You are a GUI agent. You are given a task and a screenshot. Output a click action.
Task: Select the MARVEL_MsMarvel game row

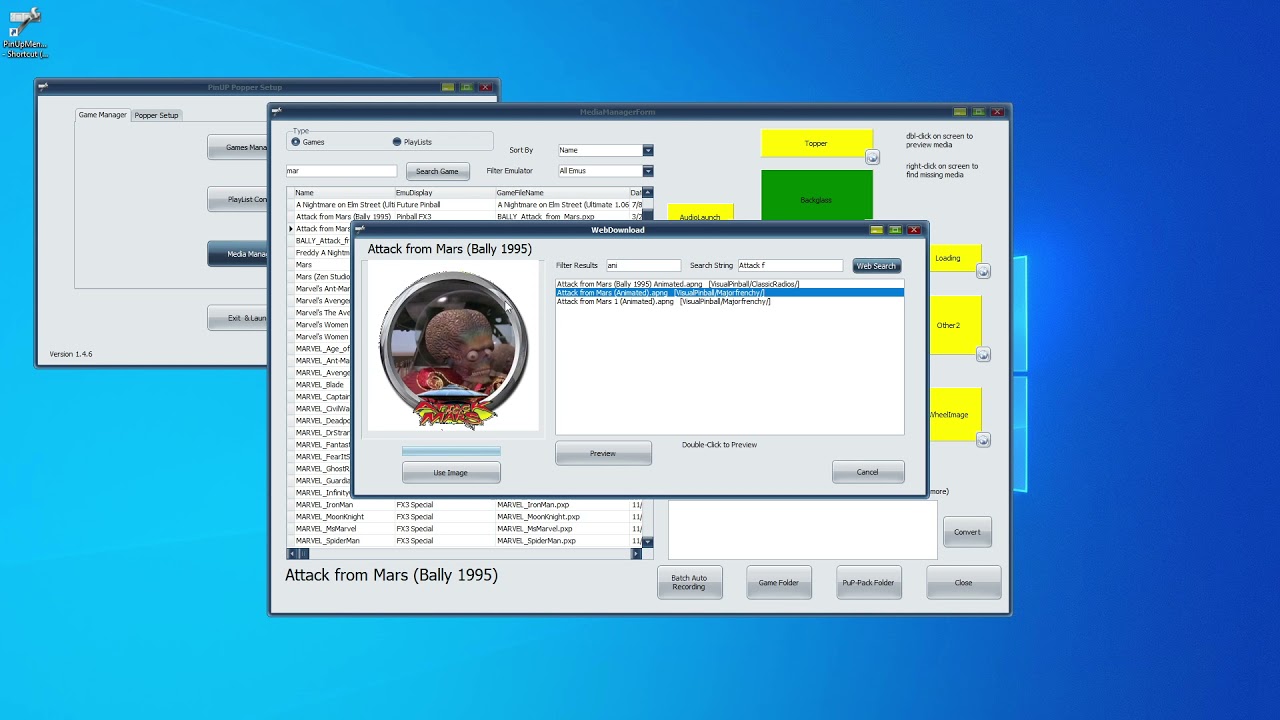[x=462, y=529]
